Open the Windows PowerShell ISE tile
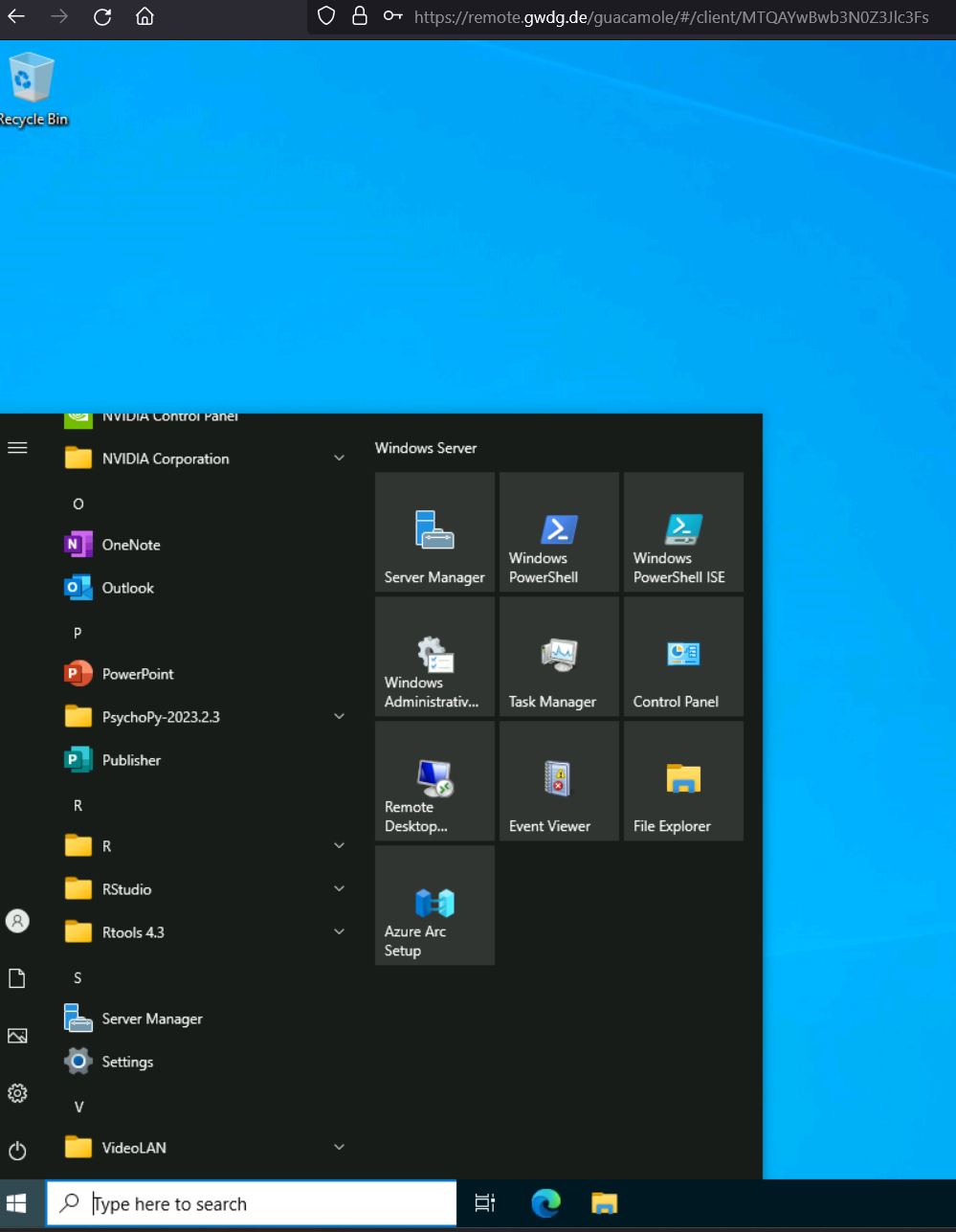Screen dimensions: 956x1232 click(x=683, y=532)
